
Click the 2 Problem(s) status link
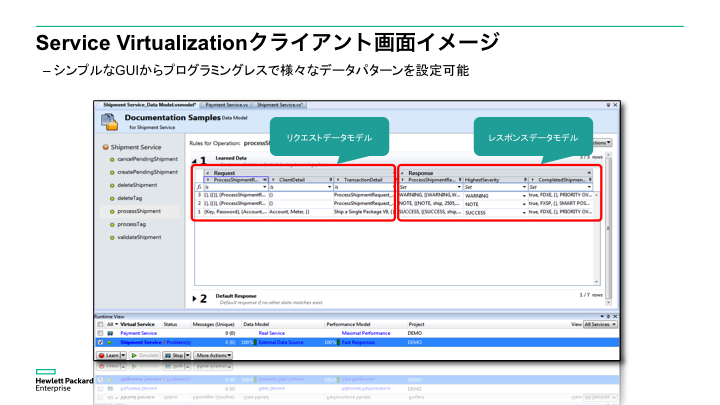[177, 343]
